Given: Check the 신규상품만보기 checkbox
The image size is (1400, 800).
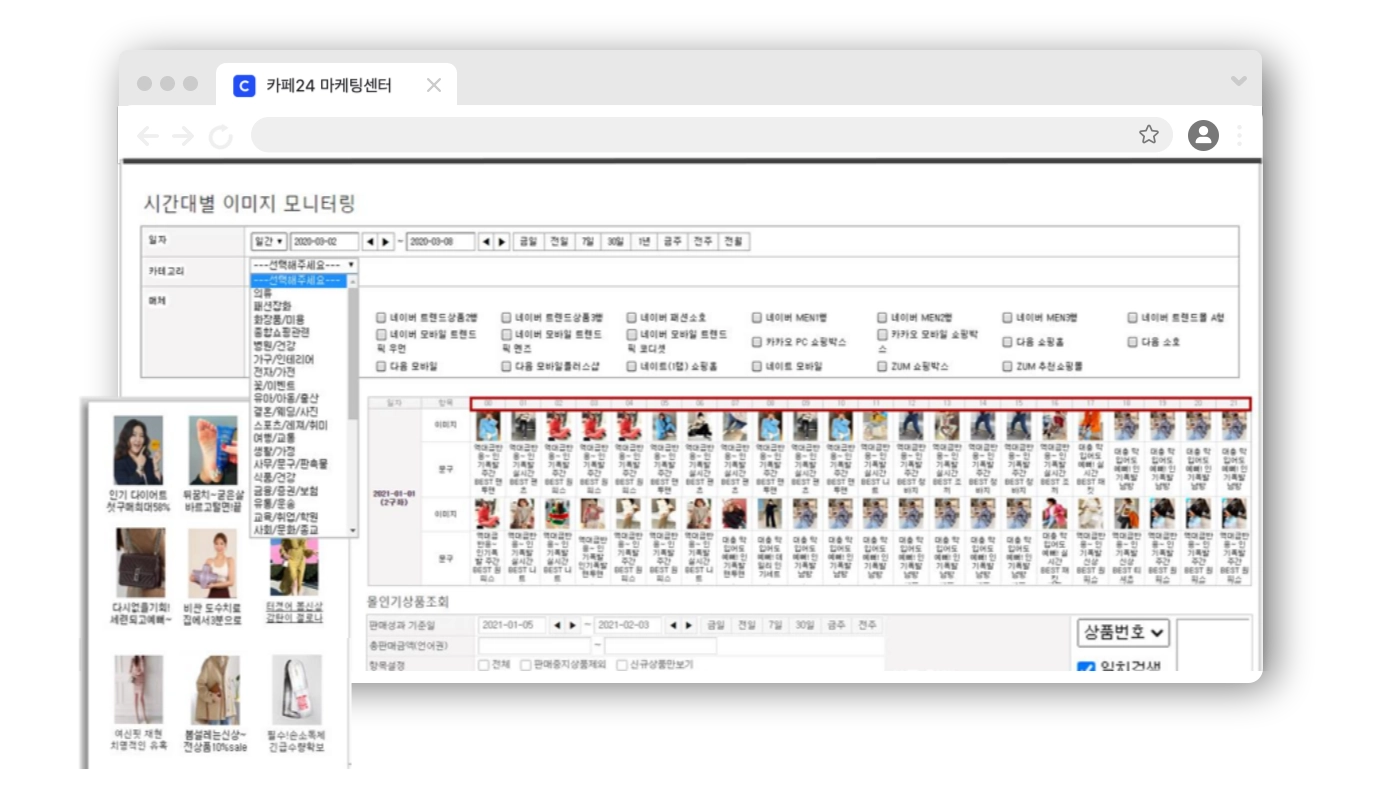Looking at the screenshot, I should (622, 665).
